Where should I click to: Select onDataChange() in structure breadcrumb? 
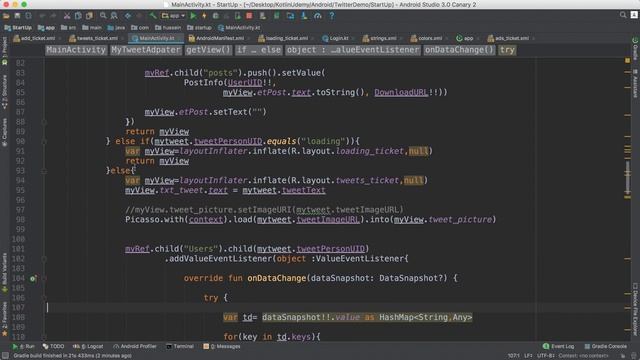point(459,50)
